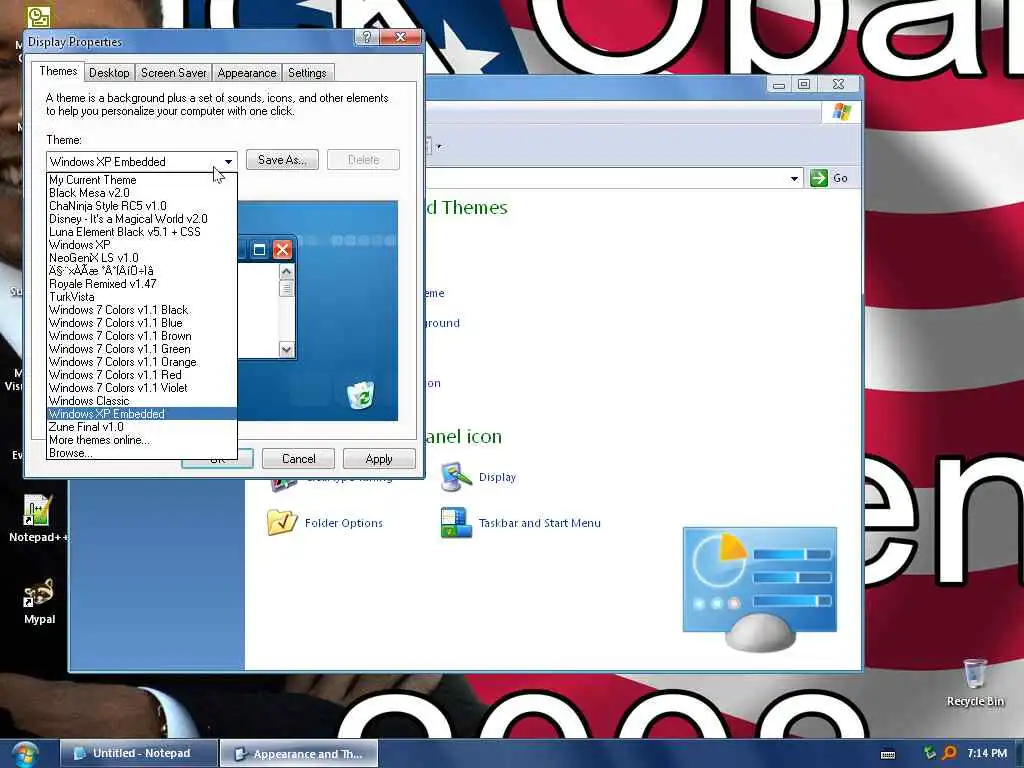Image resolution: width=1024 pixels, height=768 pixels.
Task: Choose NeoGenX LS v1.0 theme
Action: [x=142, y=258]
